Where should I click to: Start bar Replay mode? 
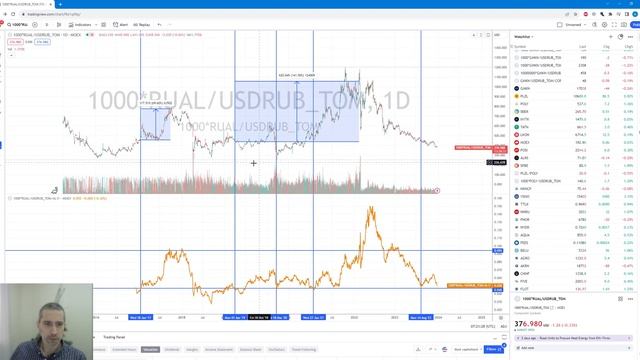coord(142,25)
